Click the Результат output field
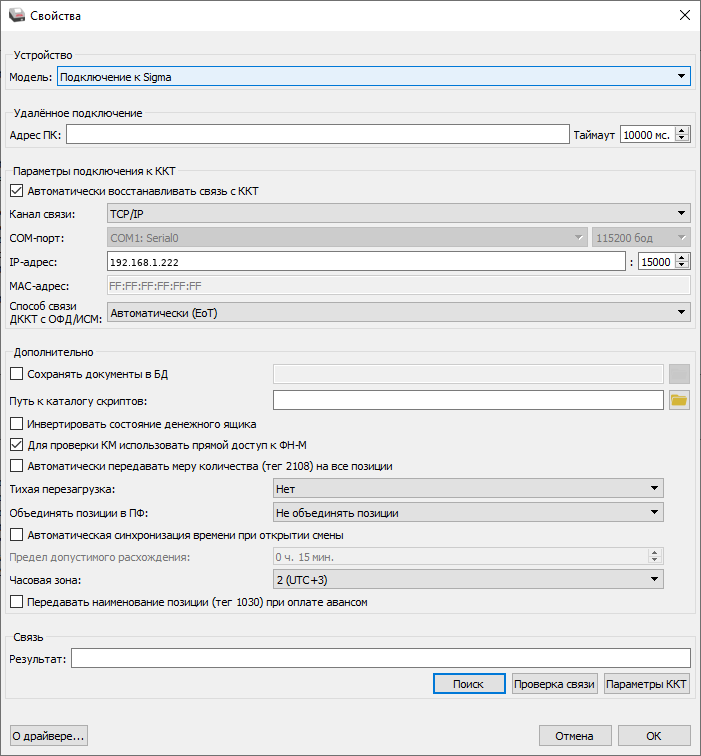701x756 pixels. coord(381,658)
